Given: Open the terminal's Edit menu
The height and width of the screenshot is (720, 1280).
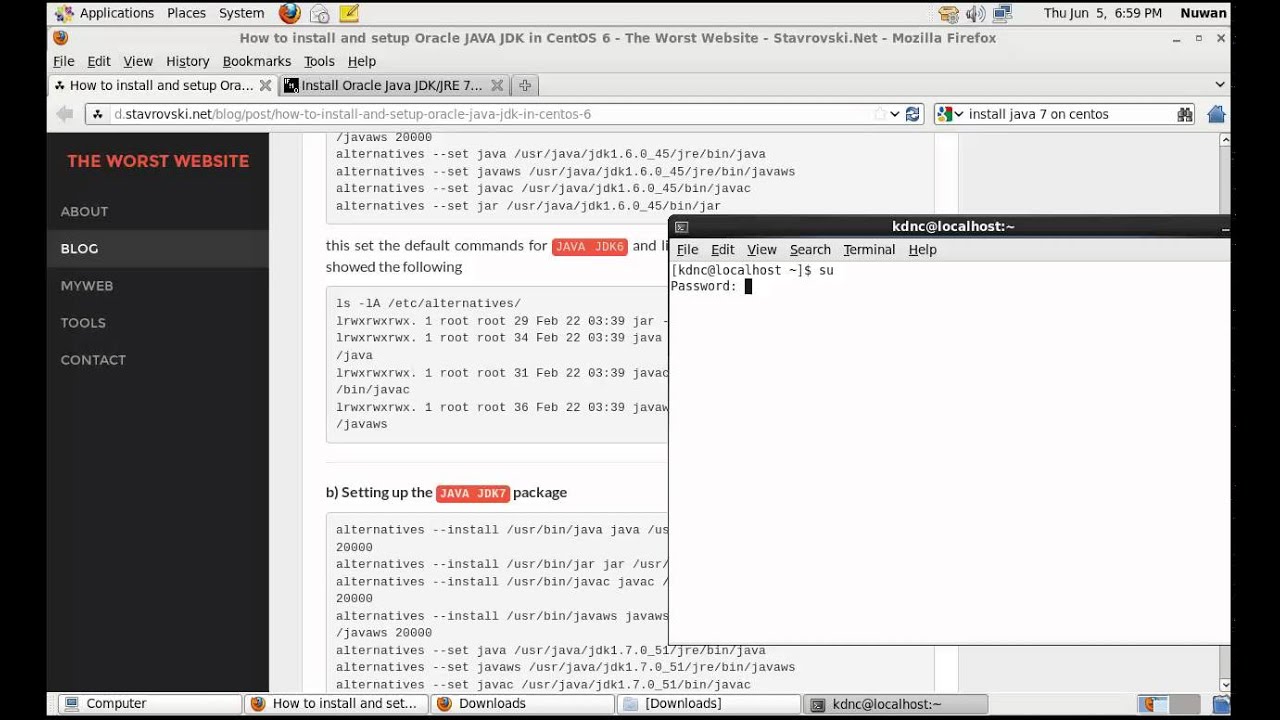Looking at the screenshot, I should [x=723, y=249].
